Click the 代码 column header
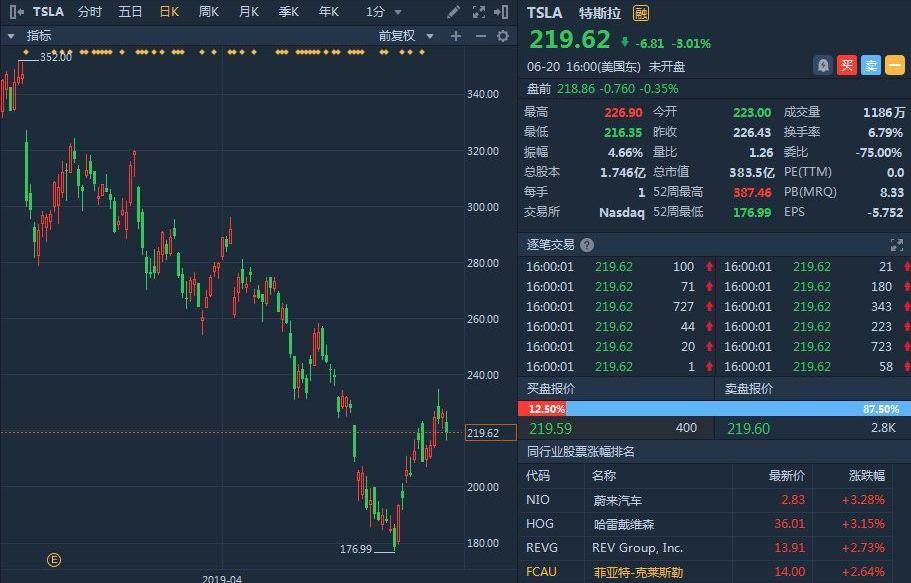The width and height of the screenshot is (911, 583). (538, 476)
